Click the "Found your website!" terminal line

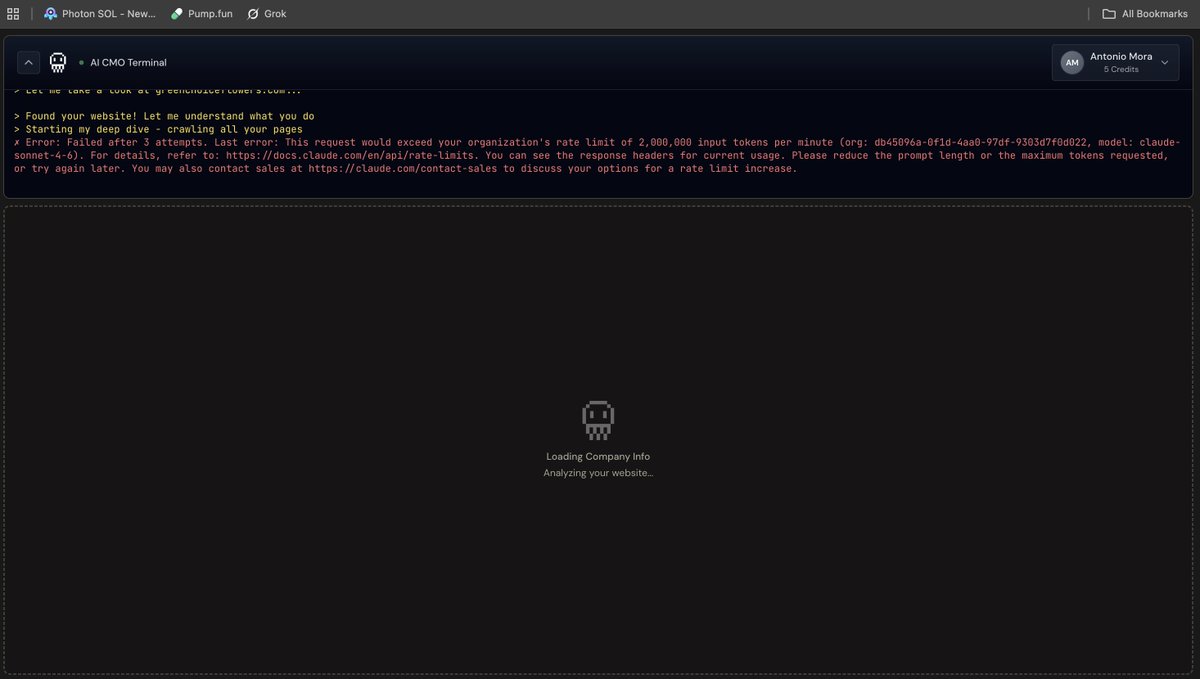164,116
